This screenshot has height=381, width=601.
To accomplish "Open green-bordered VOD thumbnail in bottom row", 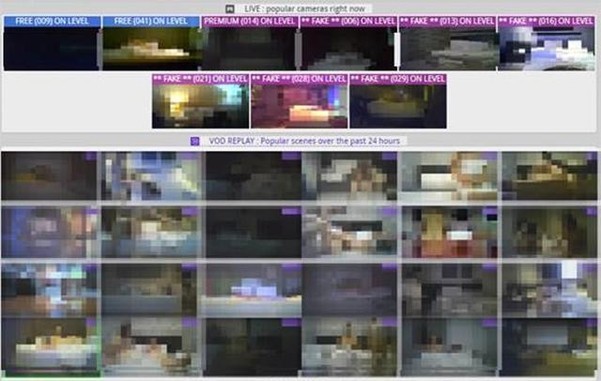I will pyautogui.click(x=51, y=347).
